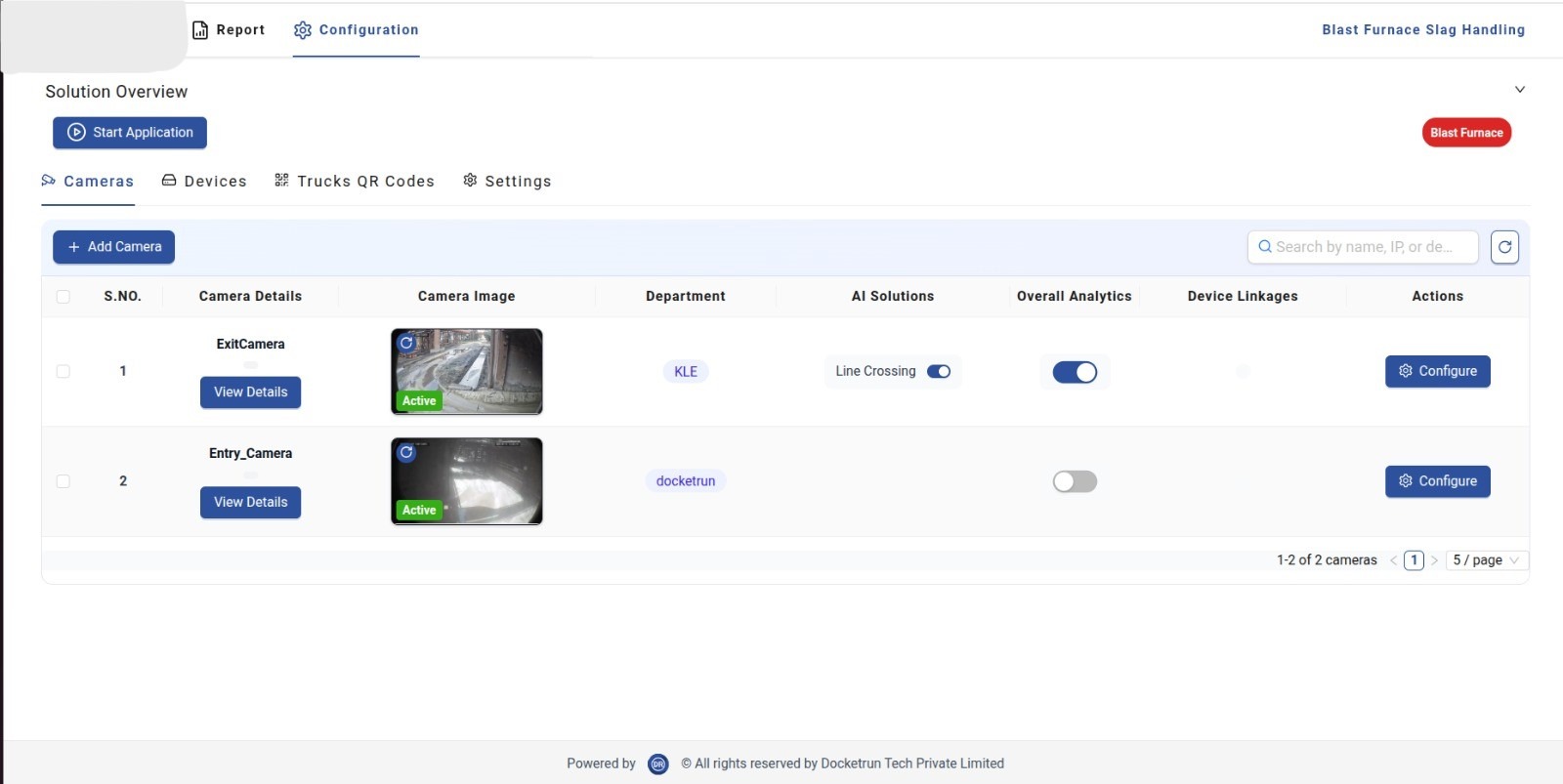Click the Docketrun logo in the footer

point(658,764)
